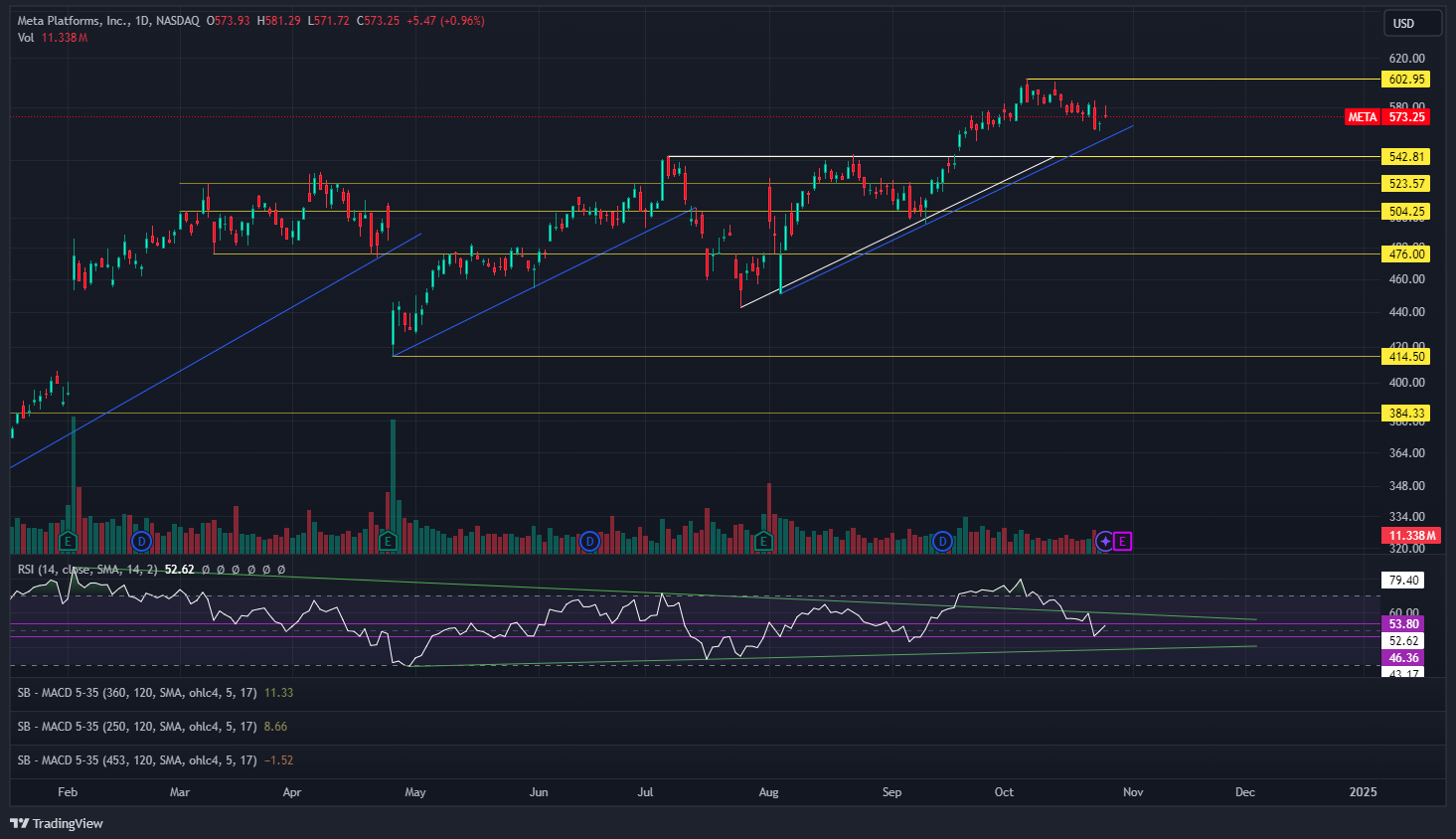Open the upcoming purple earnings marker
The width and height of the screenshot is (1456, 839).
[x=1123, y=542]
